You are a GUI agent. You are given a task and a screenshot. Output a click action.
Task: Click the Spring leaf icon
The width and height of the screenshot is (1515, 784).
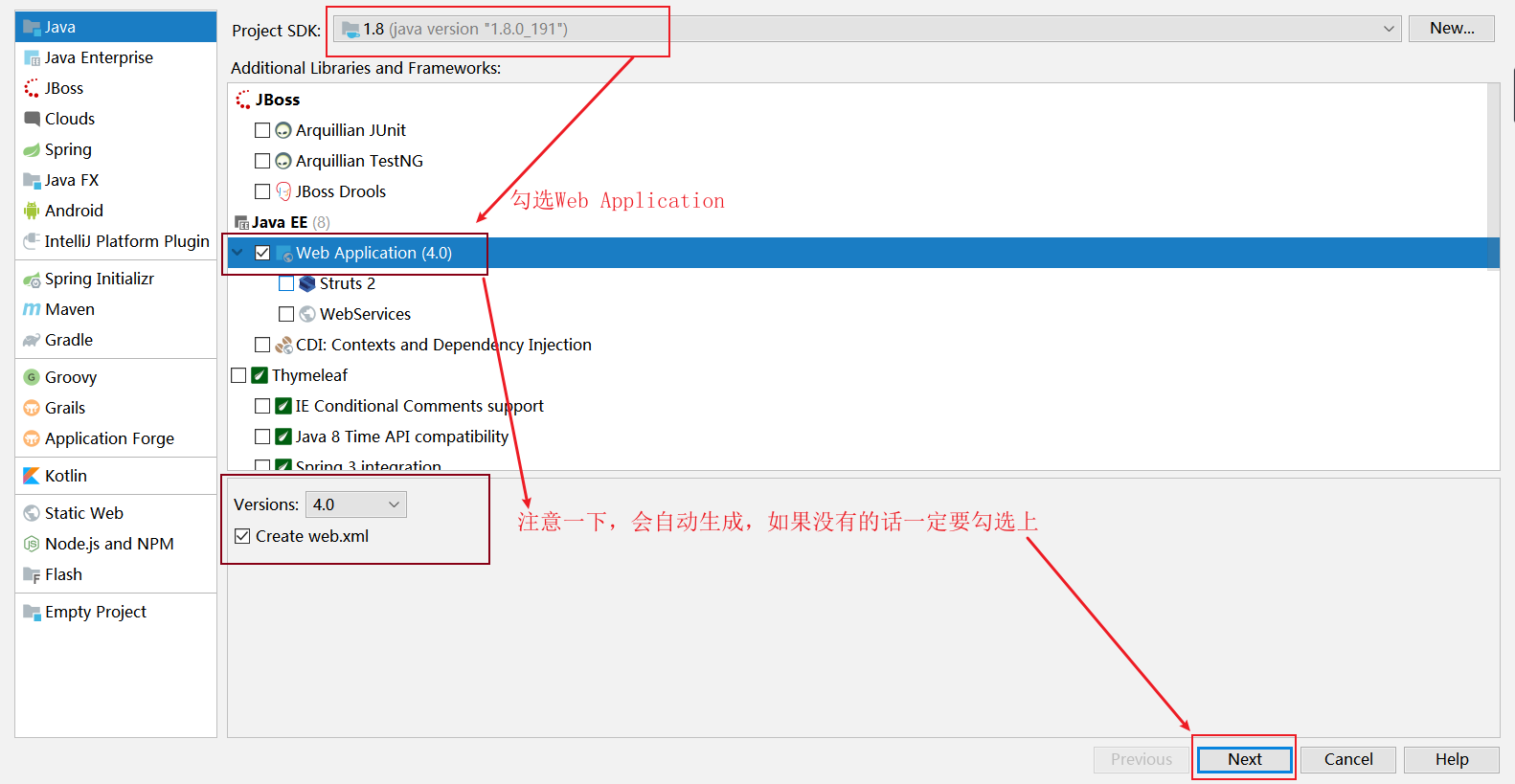click(32, 149)
